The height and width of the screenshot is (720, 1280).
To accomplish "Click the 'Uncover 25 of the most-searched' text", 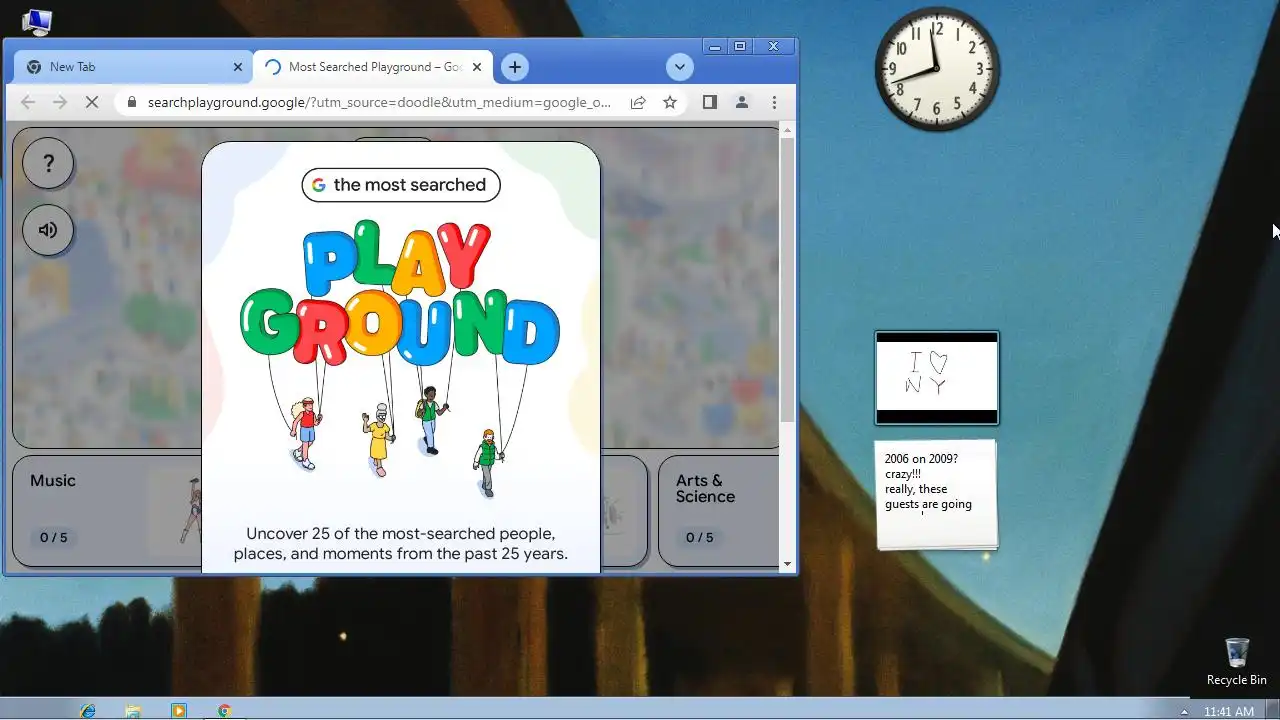I will click(x=400, y=544).
